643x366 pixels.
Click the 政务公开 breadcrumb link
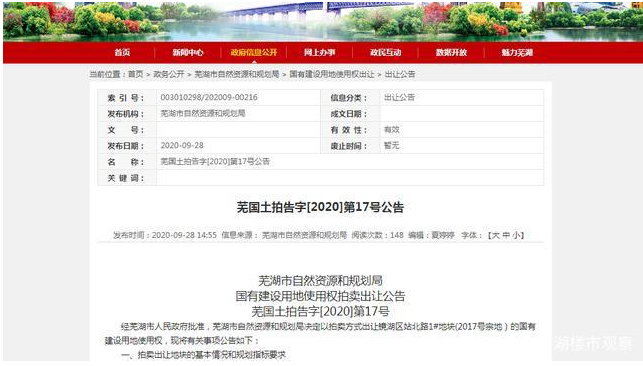[169, 74]
